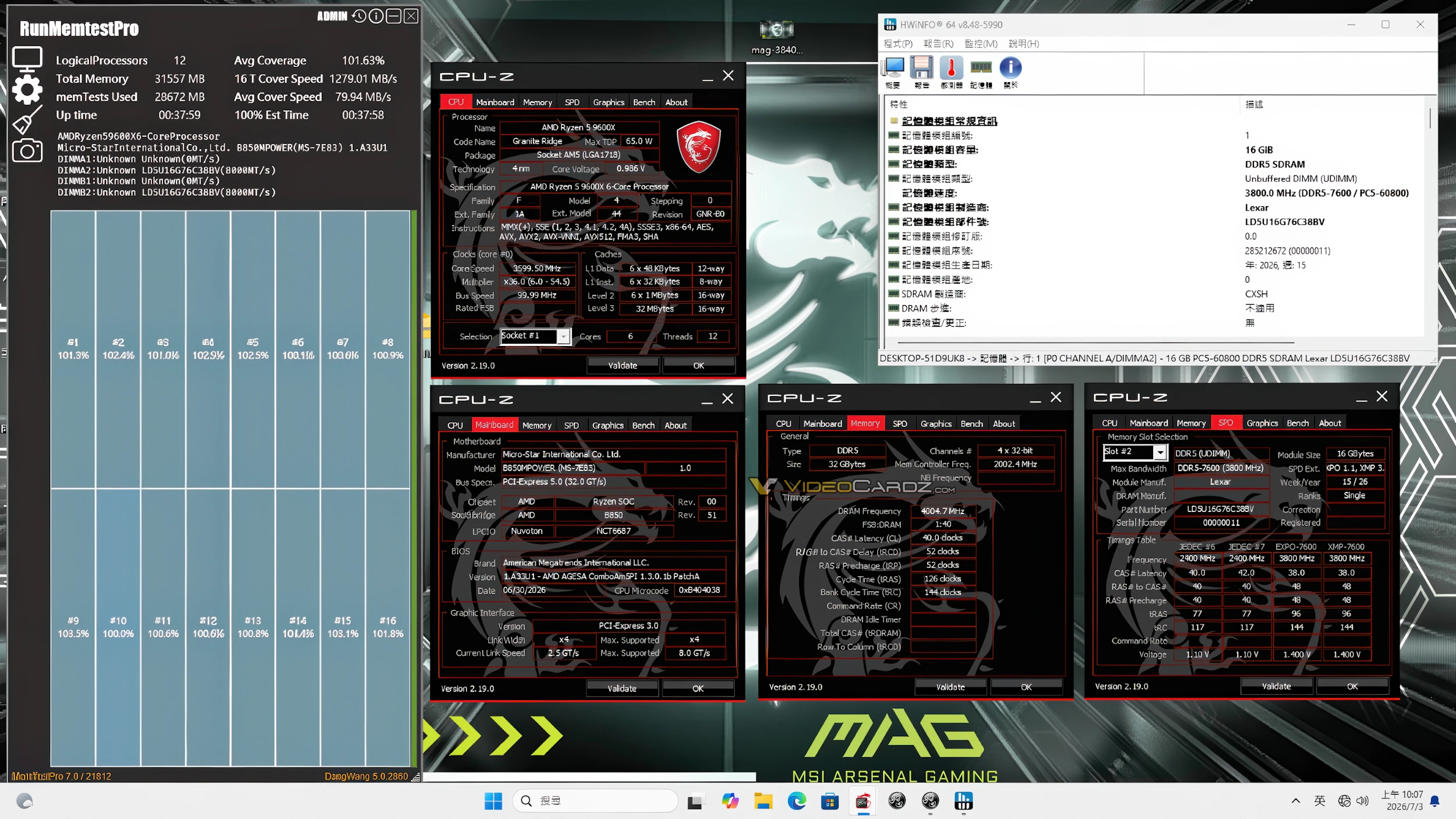Open HWiNFO Memory module toolbar icon

(981, 72)
